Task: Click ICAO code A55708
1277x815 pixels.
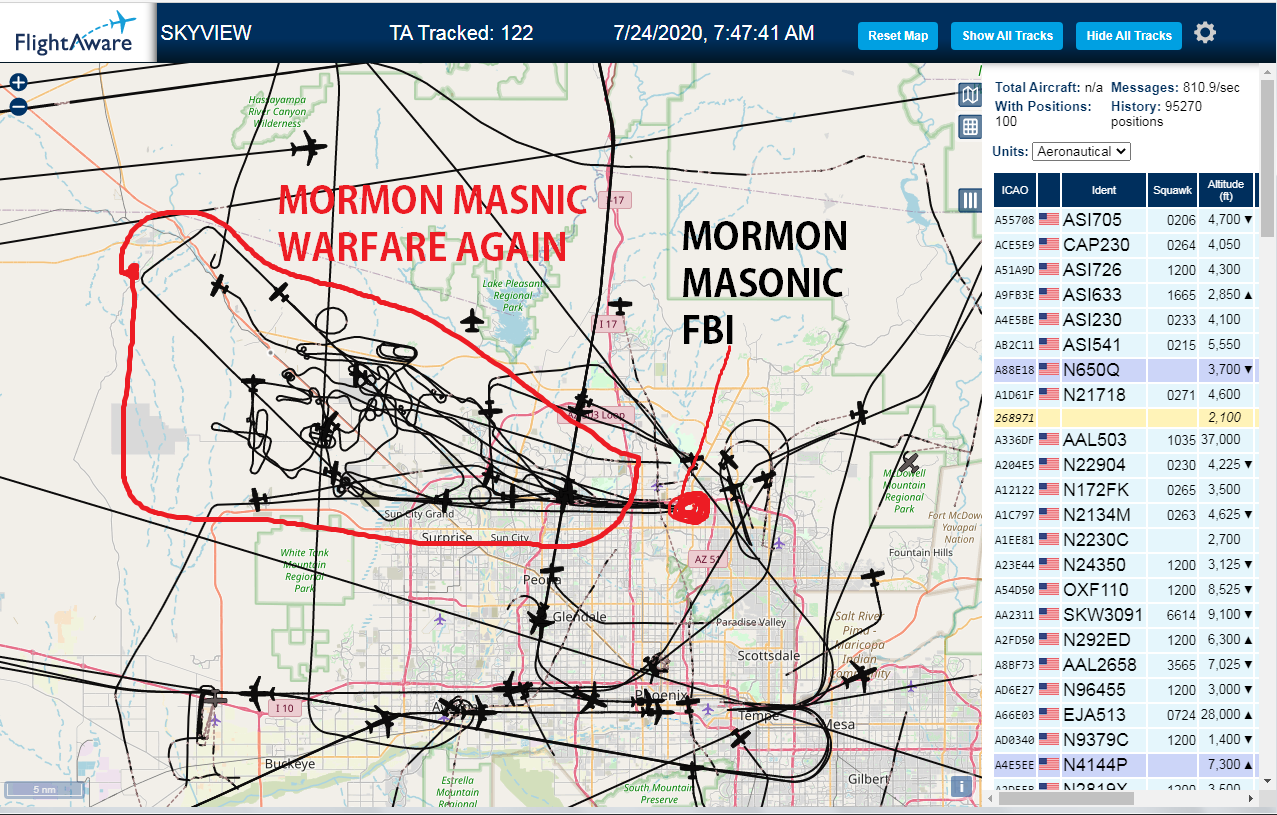Action: pyautogui.click(x=1014, y=220)
